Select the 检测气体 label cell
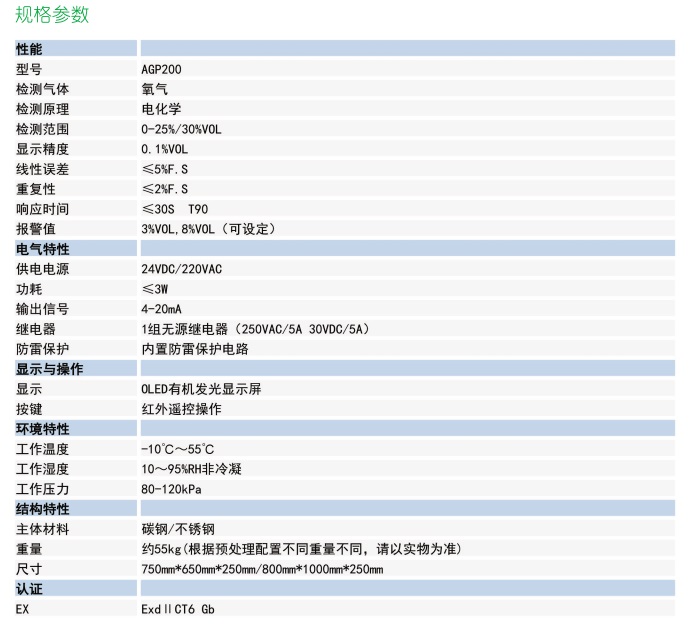 pos(43,89)
